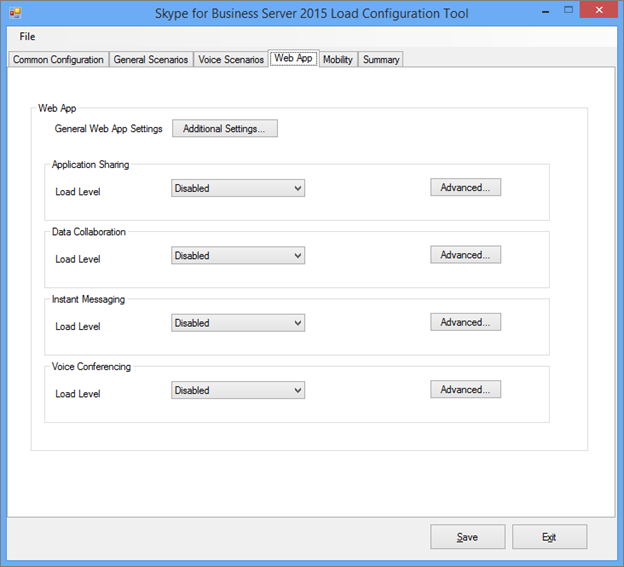This screenshot has width=624, height=567.
Task: Open Advanced settings for Voice Conferencing
Action: (466, 390)
